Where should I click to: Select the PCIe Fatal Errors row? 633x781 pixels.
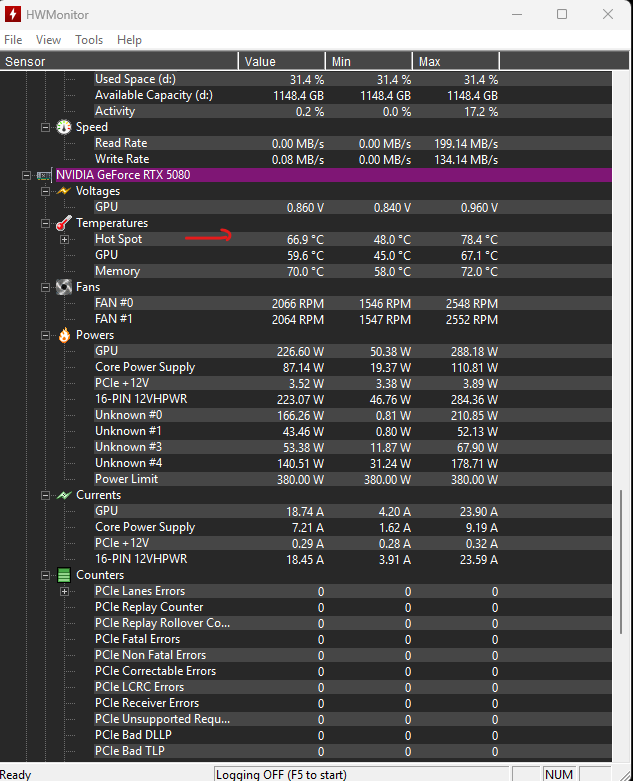(x=353, y=639)
